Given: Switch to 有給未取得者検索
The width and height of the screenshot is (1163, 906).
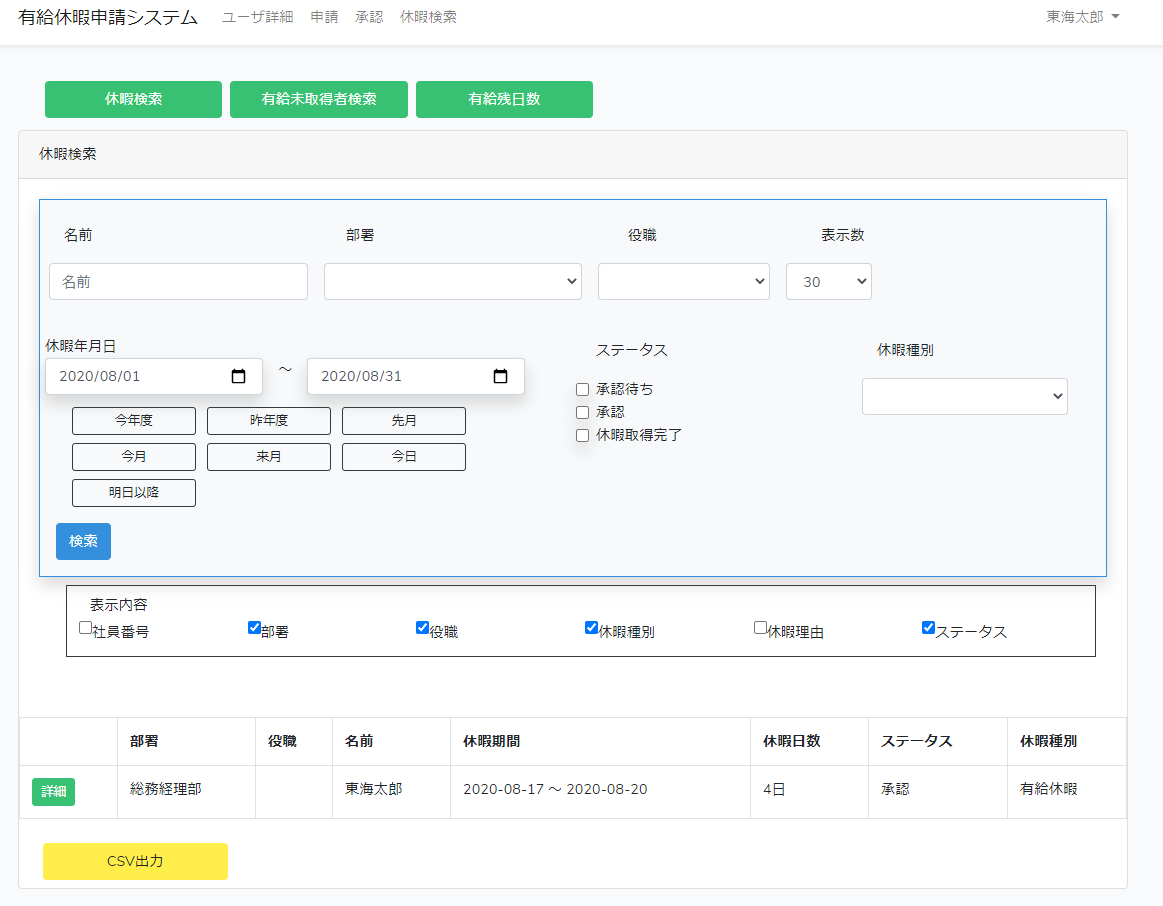Looking at the screenshot, I should point(319,99).
